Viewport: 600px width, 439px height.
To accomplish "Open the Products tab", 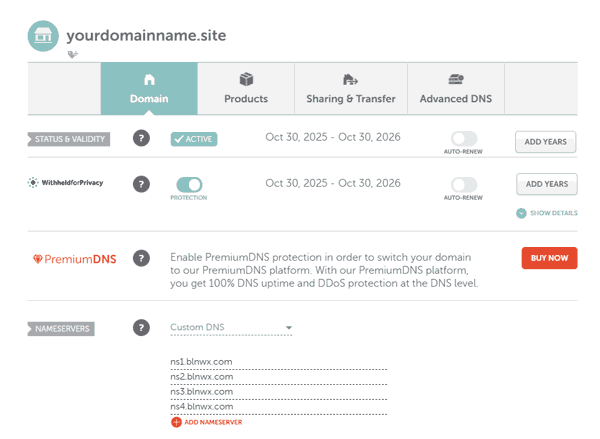I will coord(246,89).
